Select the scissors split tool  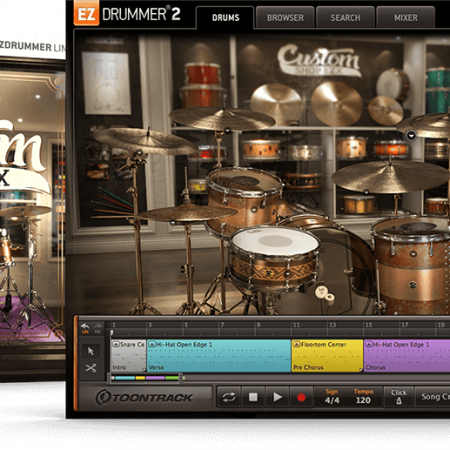coord(91,368)
